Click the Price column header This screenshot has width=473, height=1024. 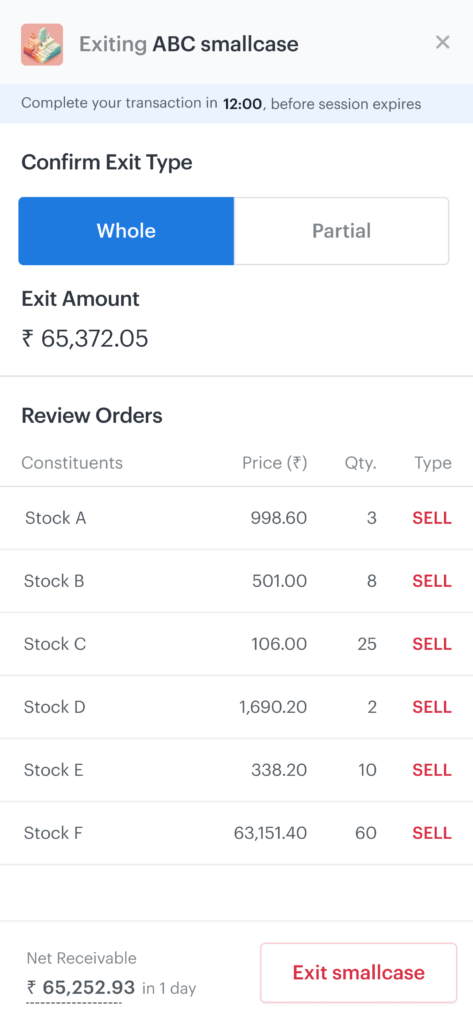coord(274,463)
